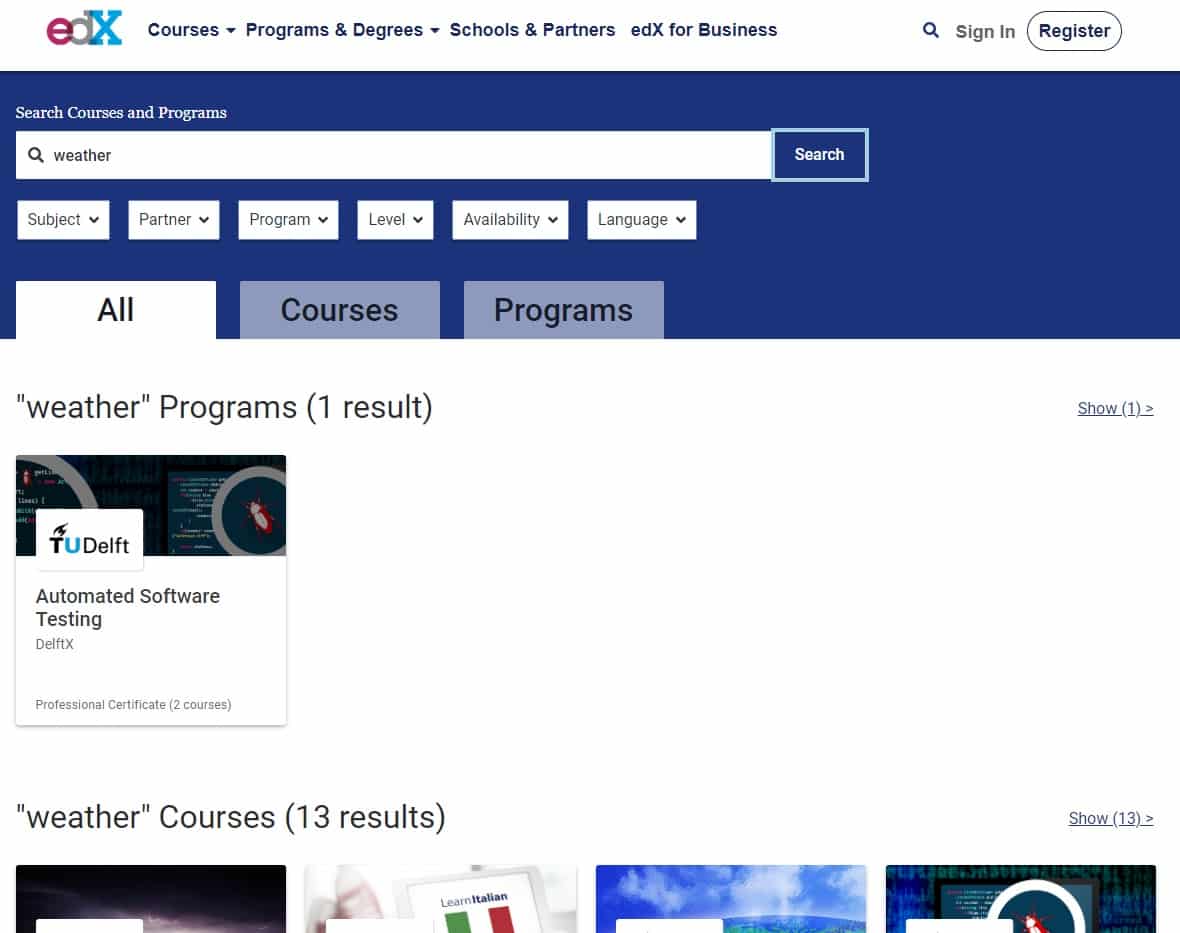The height and width of the screenshot is (933, 1180).
Task: Click the 'weather' Programs (1 result) heading
Action: pyautogui.click(x=224, y=408)
